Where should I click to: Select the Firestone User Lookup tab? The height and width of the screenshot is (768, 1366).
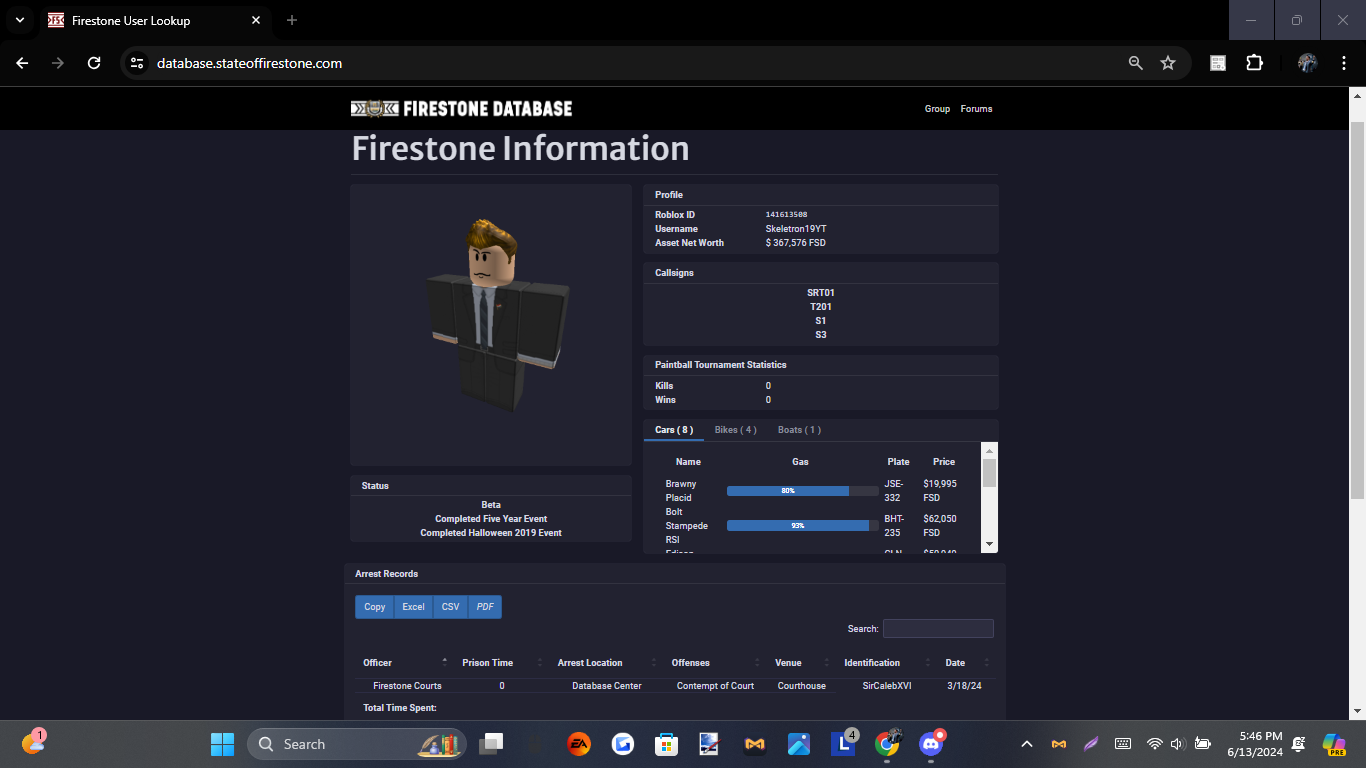coord(154,20)
